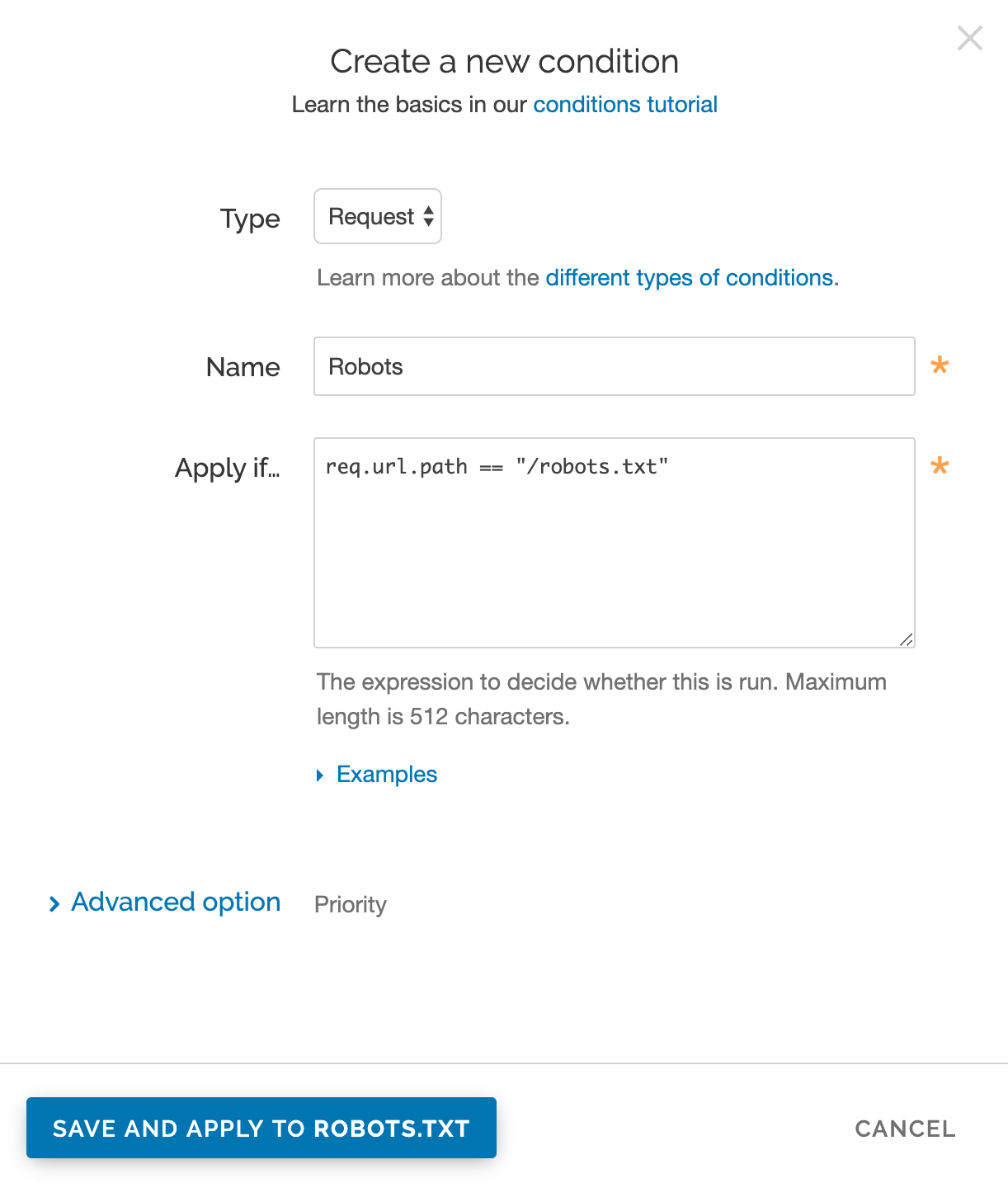Click the Request option in Type selector
1008x1183 pixels.
pos(371,216)
